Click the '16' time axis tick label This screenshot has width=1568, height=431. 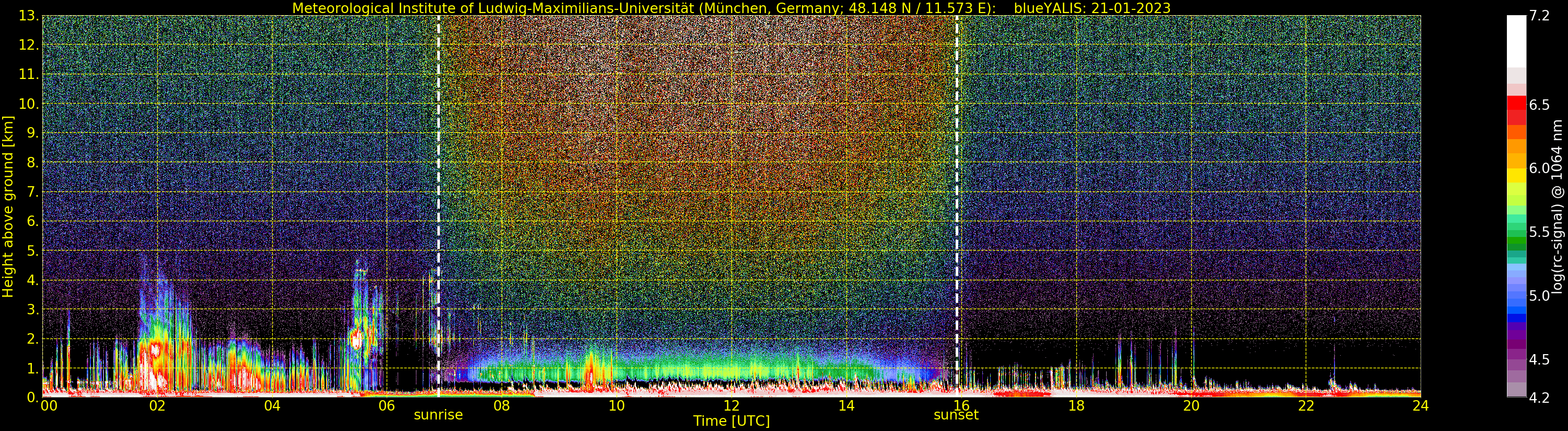(961, 405)
